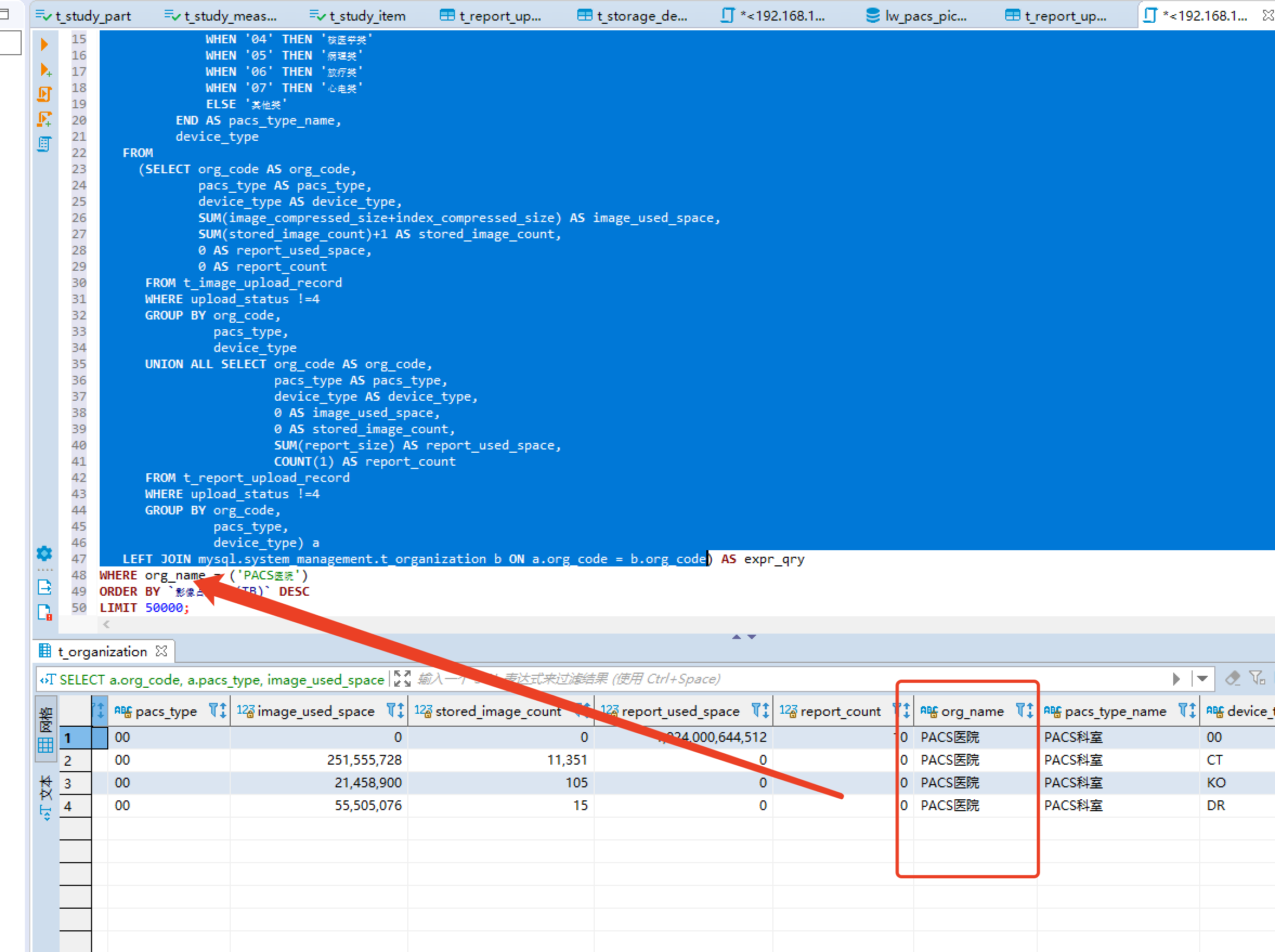Viewport: 1275px width, 952px height.
Task: Select cell with value 251,555,728
Action: [x=320, y=760]
